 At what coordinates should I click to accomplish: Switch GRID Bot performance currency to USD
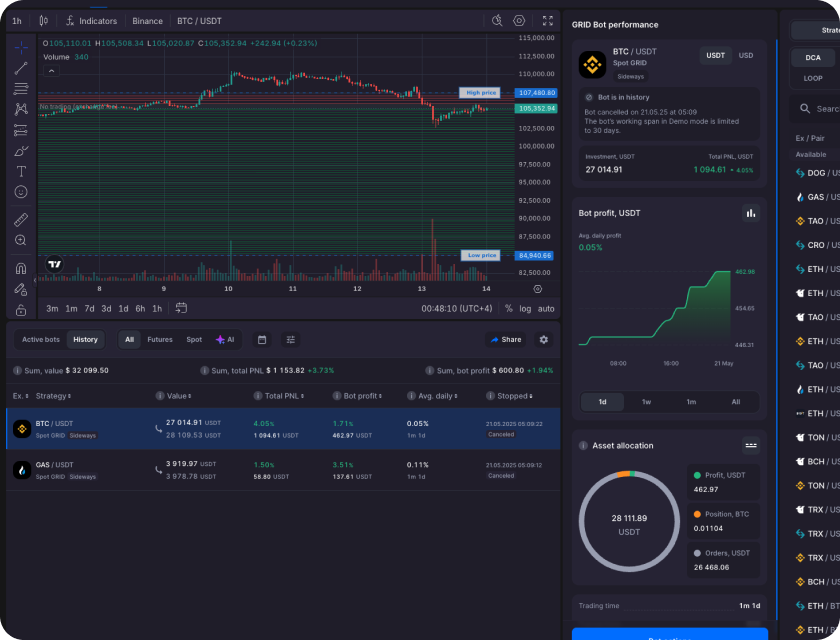[745, 55]
